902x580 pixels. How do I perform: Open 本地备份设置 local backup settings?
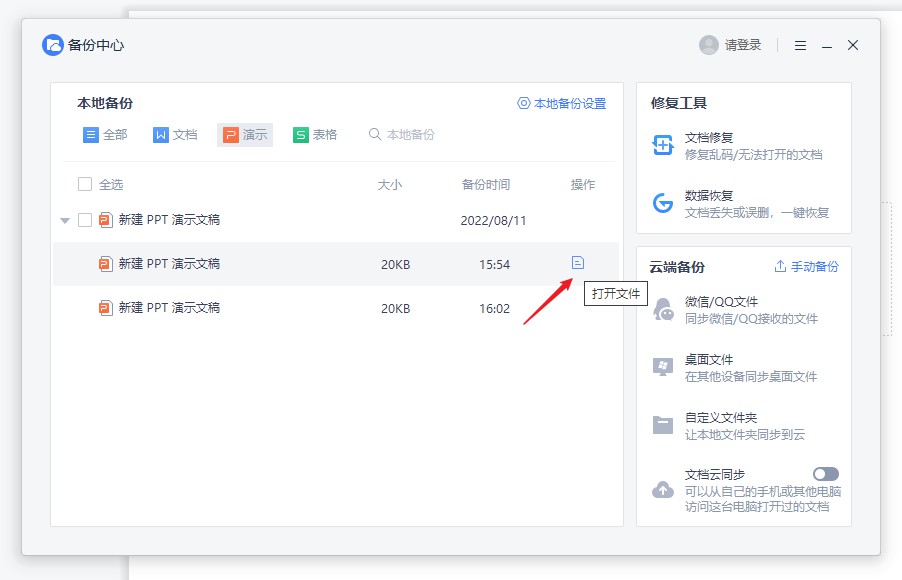click(x=561, y=104)
